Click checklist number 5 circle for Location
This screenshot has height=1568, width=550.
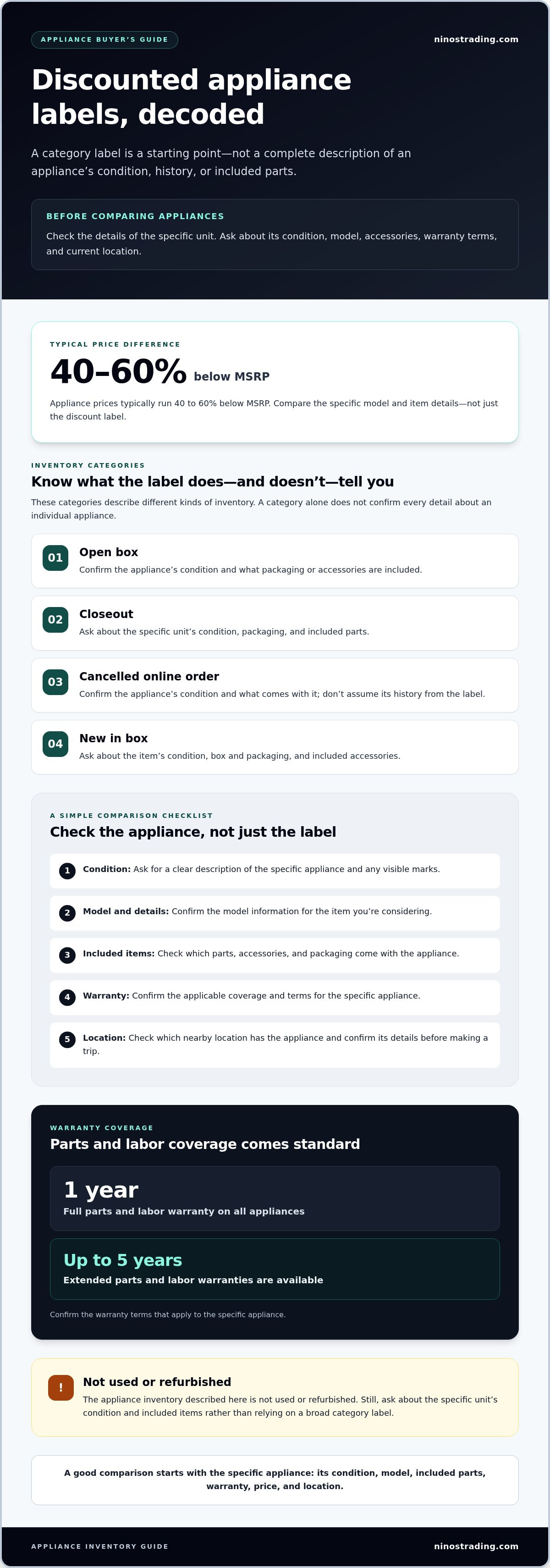coord(67,1040)
